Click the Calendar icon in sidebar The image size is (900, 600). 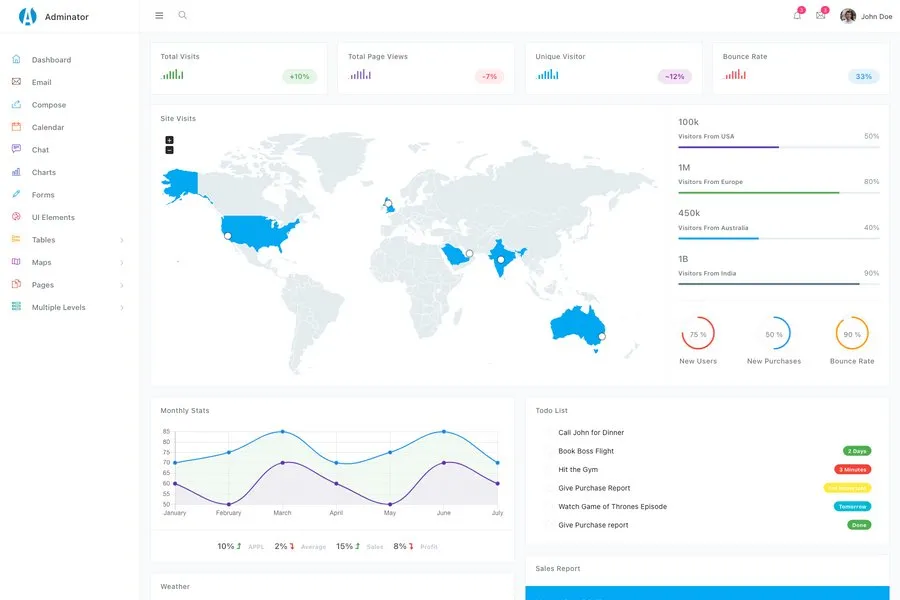pyautogui.click(x=16, y=127)
